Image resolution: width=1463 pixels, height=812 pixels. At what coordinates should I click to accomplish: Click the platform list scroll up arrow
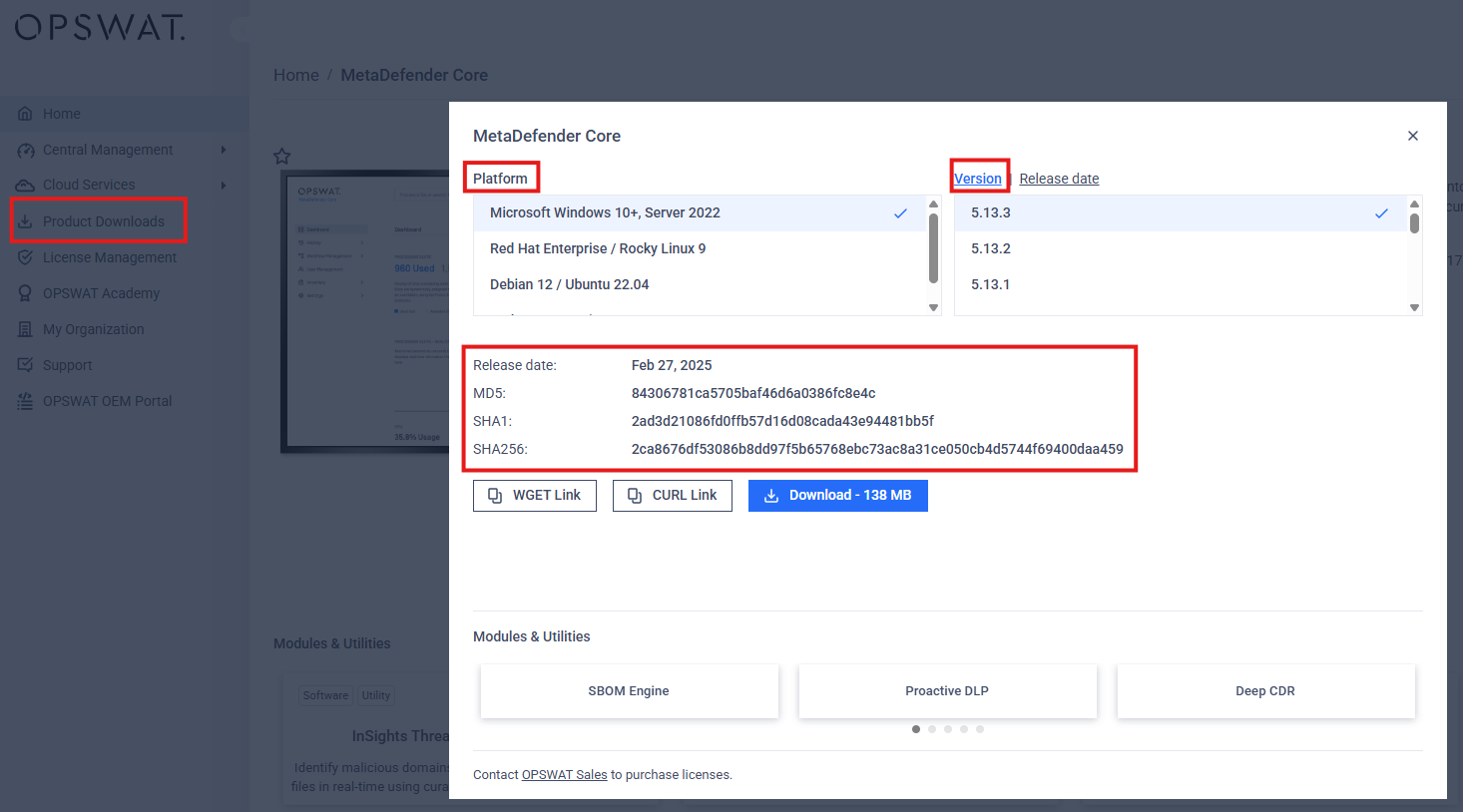pyautogui.click(x=934, y=203)
